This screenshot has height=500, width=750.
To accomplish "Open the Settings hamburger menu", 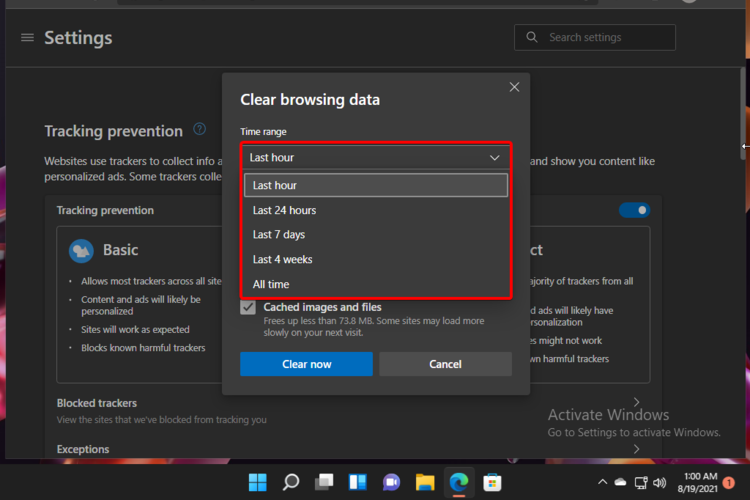I will point(27,37).
